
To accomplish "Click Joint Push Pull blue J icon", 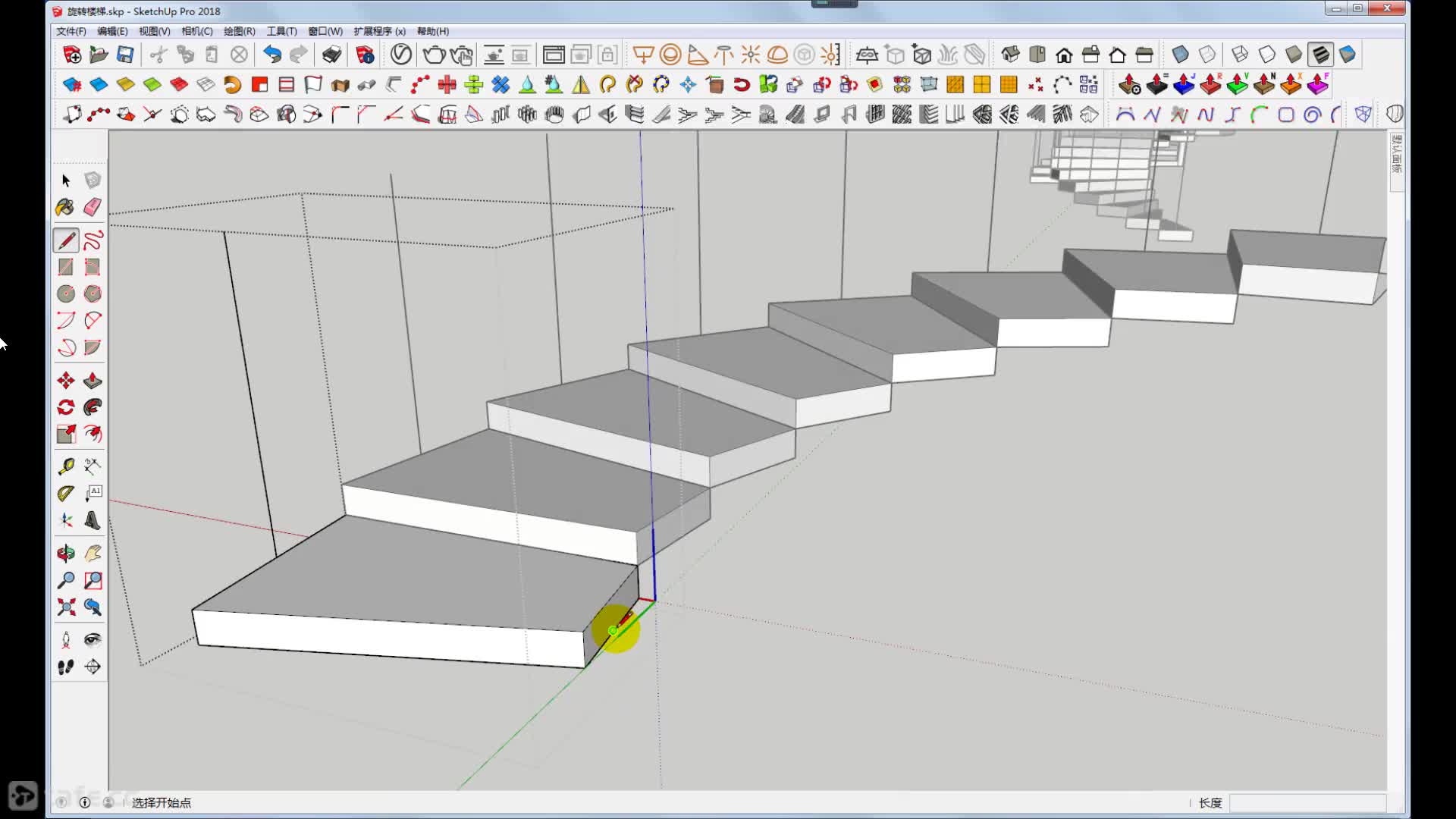I will [x=1184, y=84].
